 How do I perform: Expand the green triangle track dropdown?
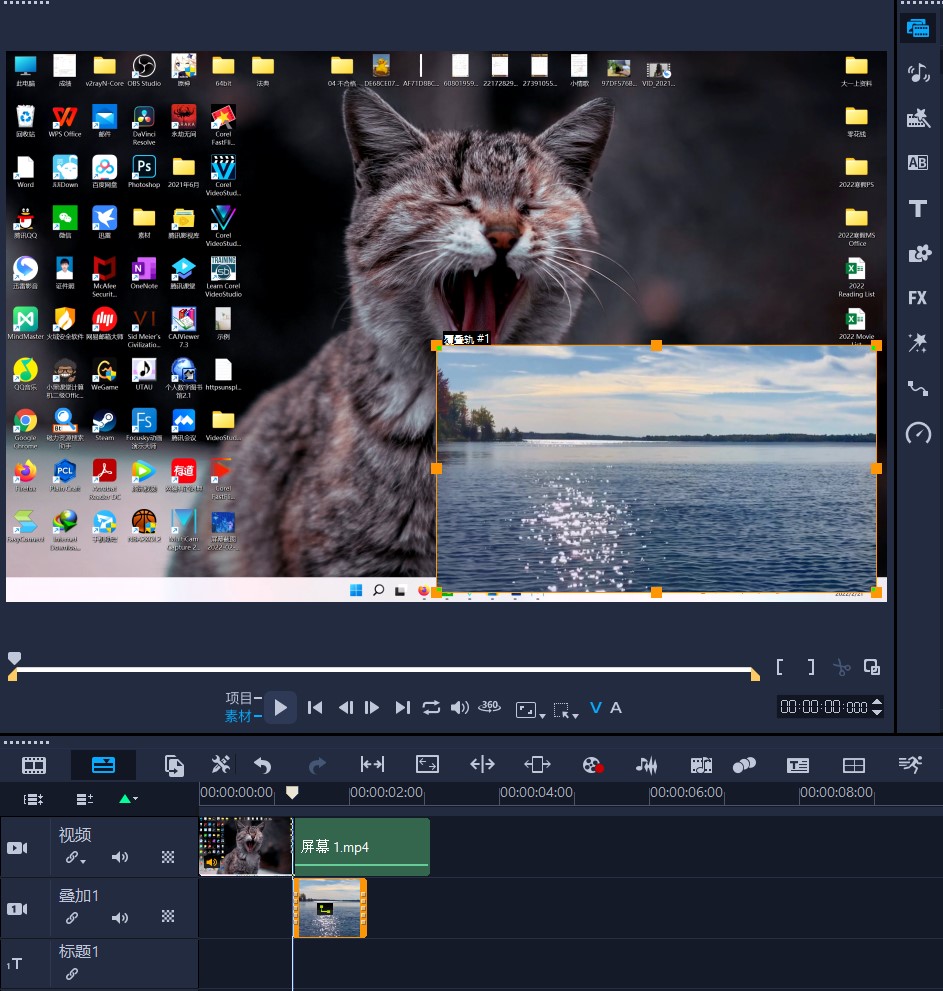[129, 799]
